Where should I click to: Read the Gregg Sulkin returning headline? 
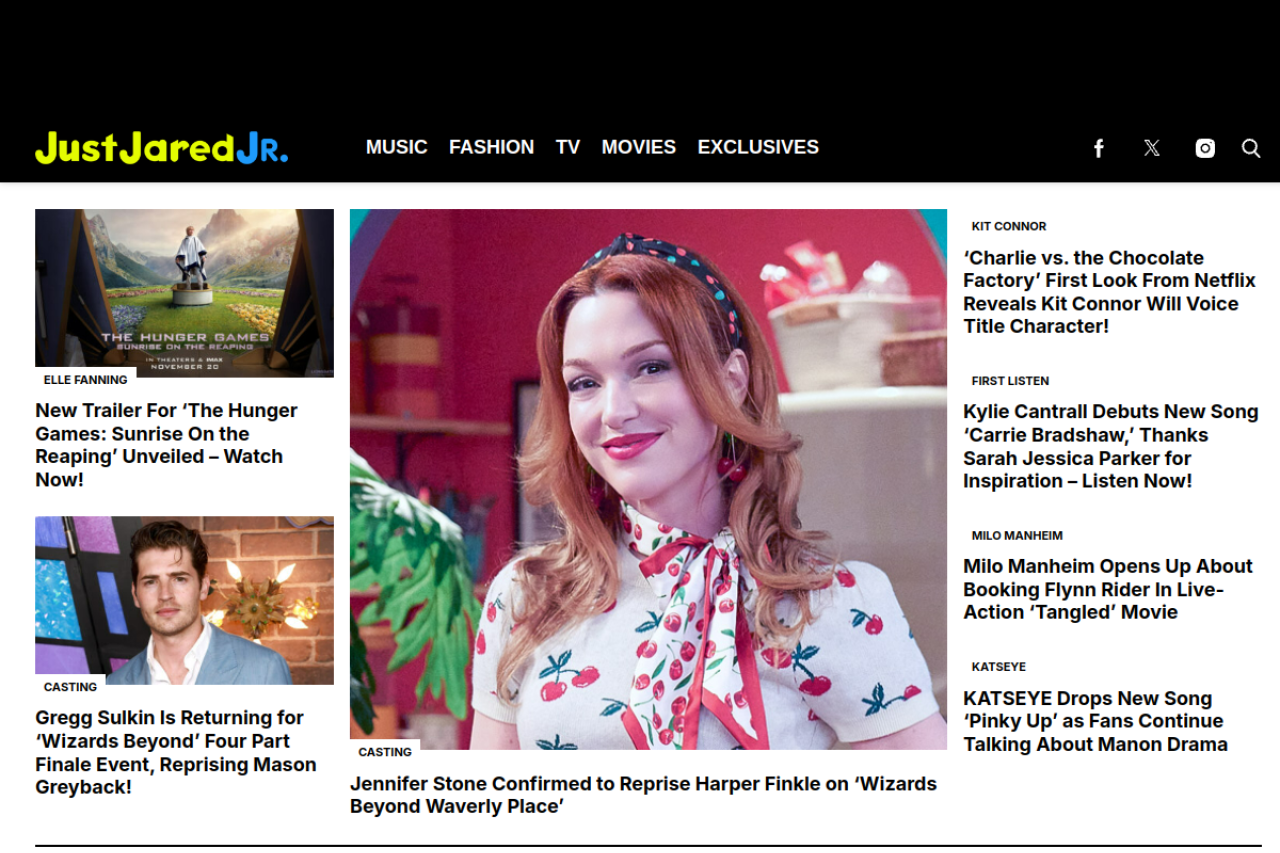click(x=176, y=752)
